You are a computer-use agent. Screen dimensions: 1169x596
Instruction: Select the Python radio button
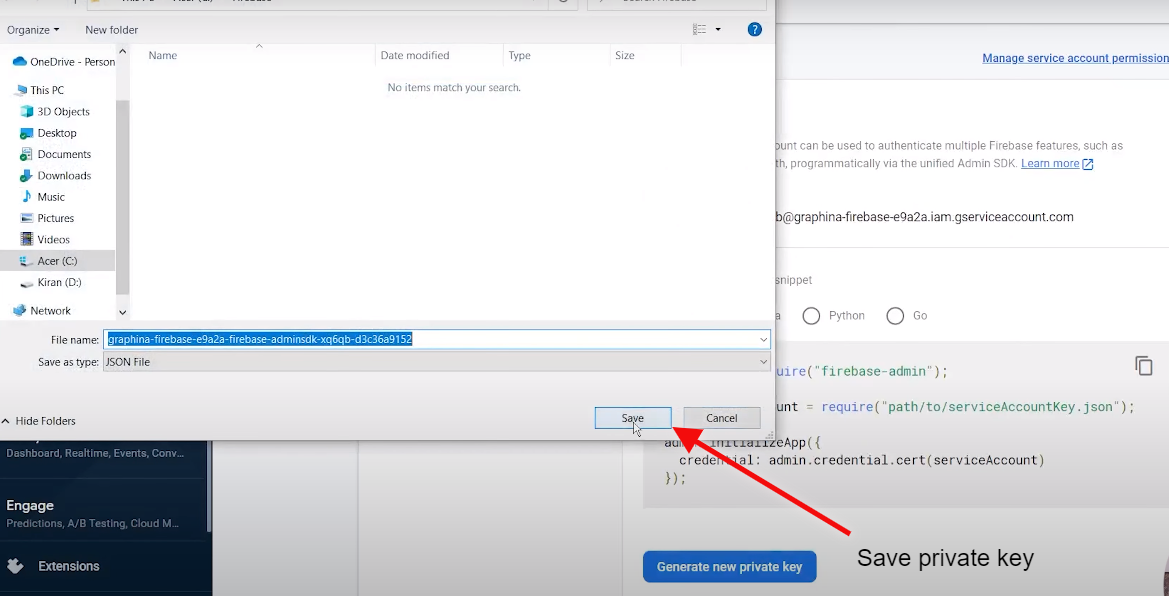[811, 316]
